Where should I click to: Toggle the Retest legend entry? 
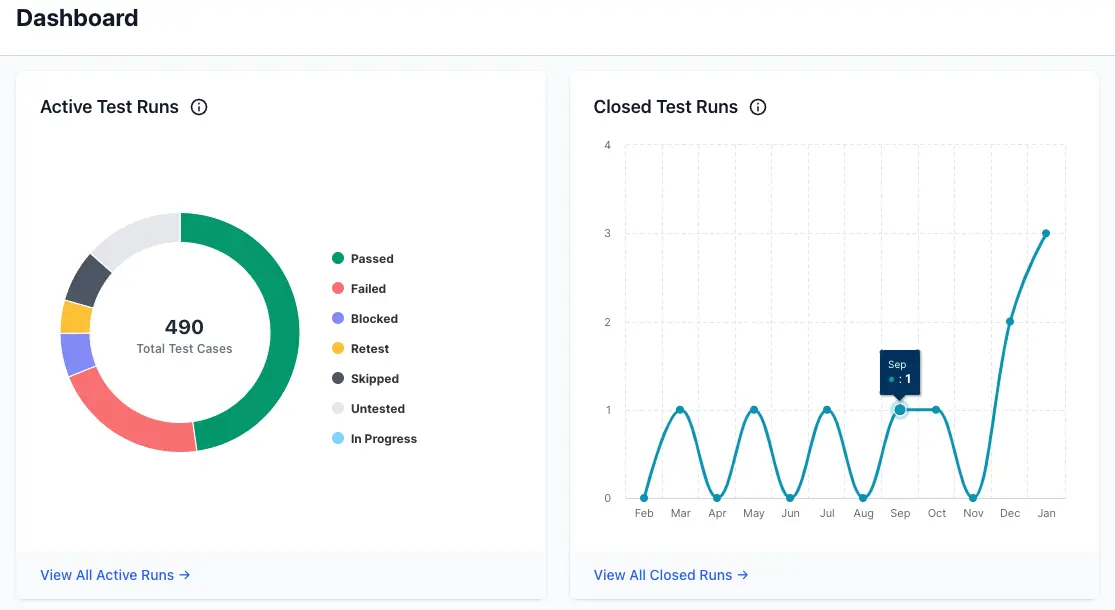click(x=369, y=349)
